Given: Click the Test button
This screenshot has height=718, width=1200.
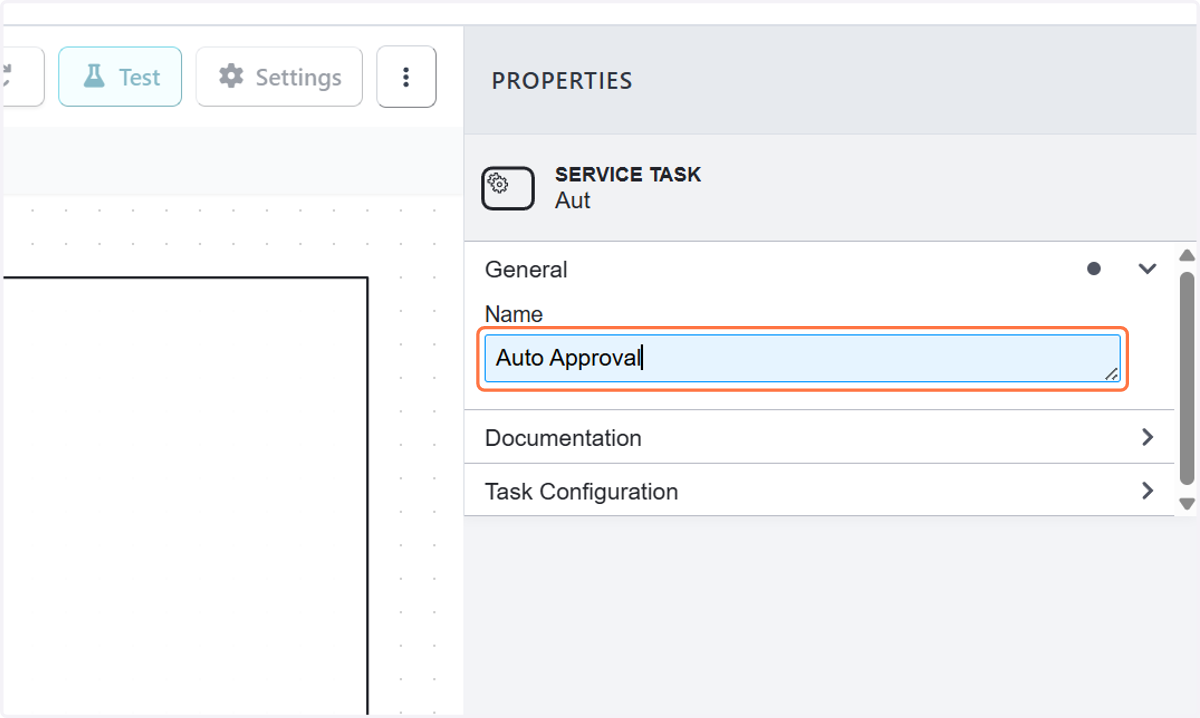Looking at the screenshot, I should click(x=120, y=77).
